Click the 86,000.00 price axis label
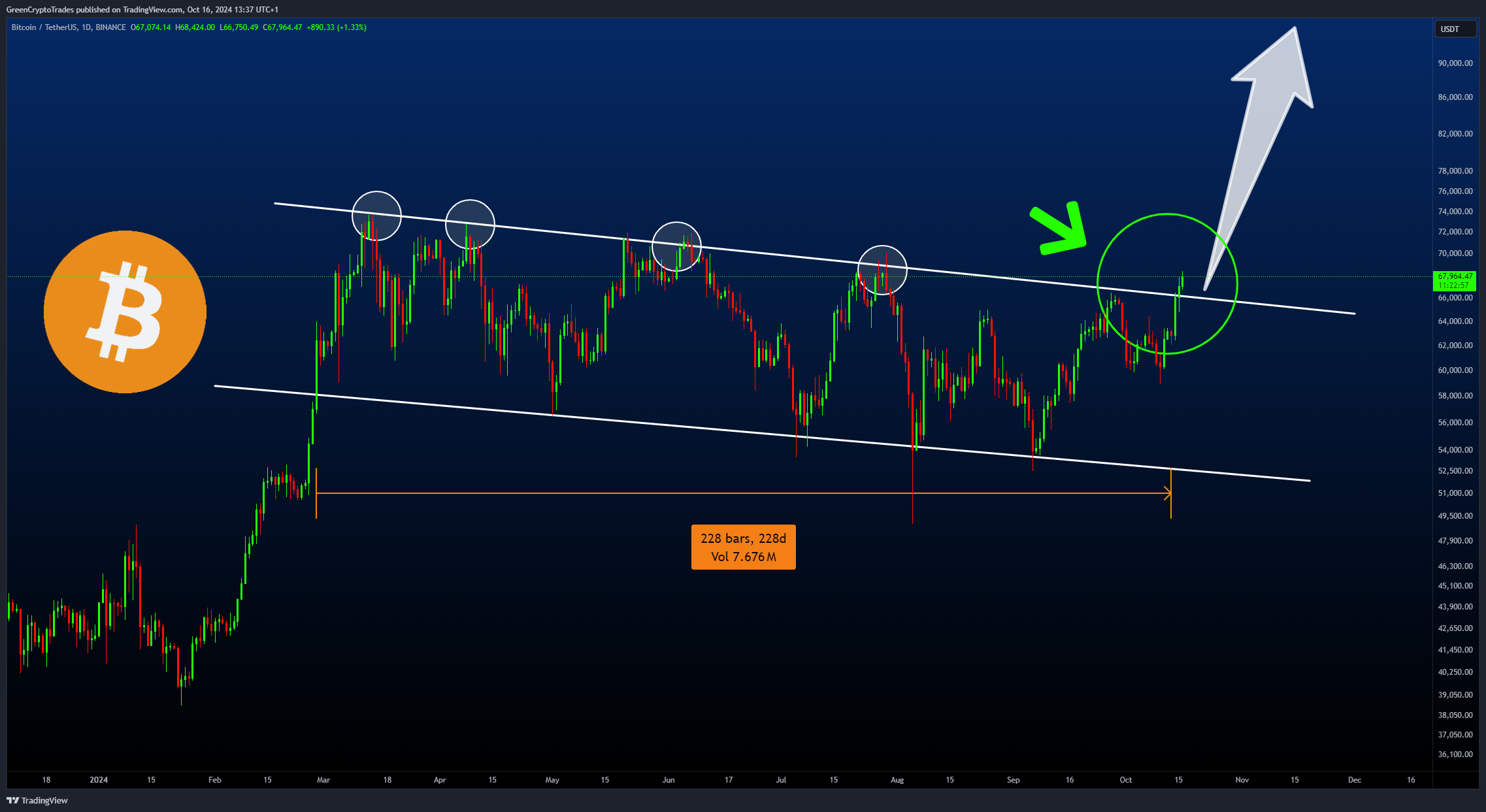 pos(1455,97)
